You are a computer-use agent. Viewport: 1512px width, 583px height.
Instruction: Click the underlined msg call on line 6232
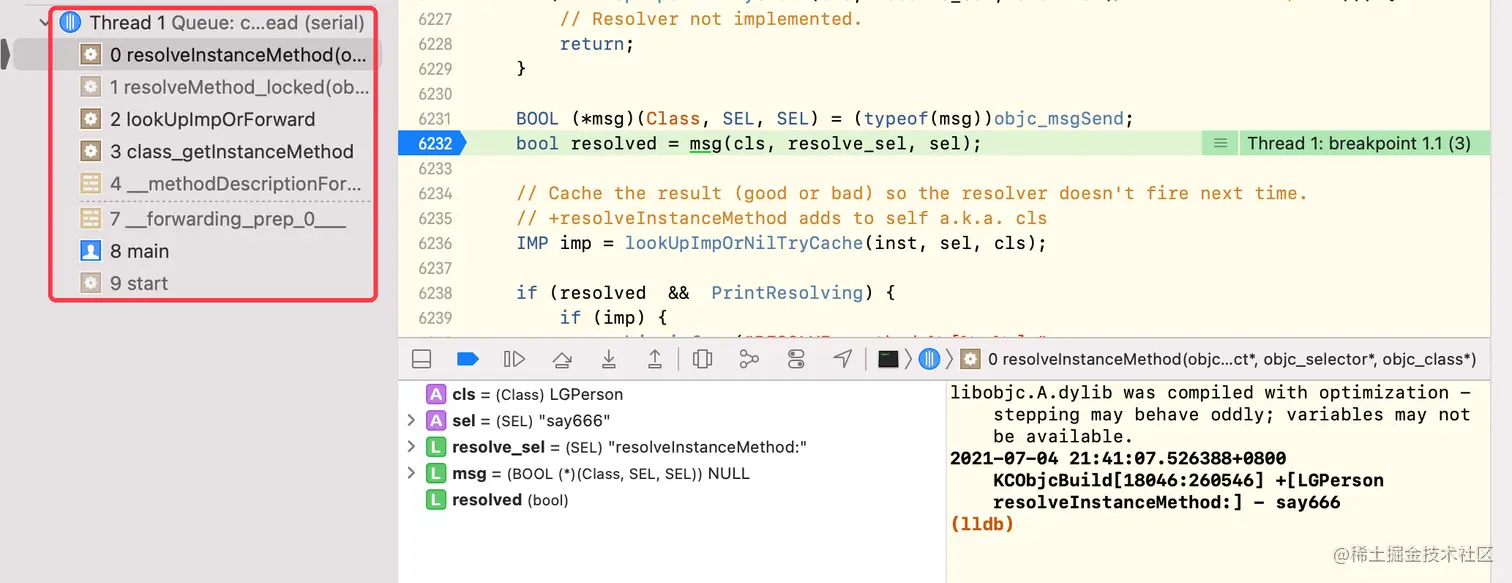(x=706, y=143)
